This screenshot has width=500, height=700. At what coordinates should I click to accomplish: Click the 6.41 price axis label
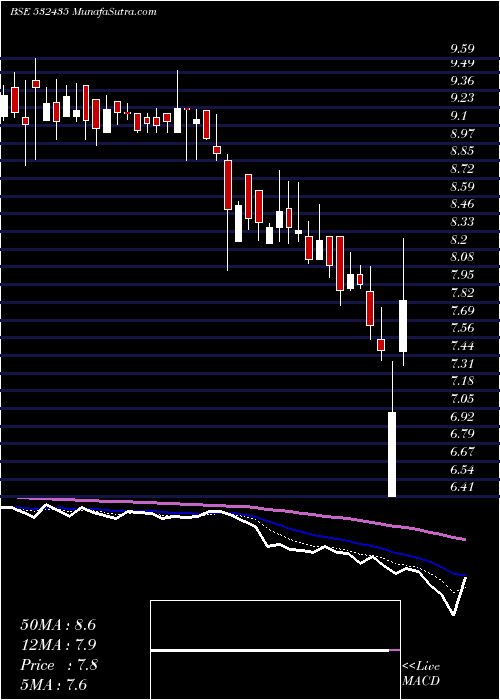coord(462,487)
